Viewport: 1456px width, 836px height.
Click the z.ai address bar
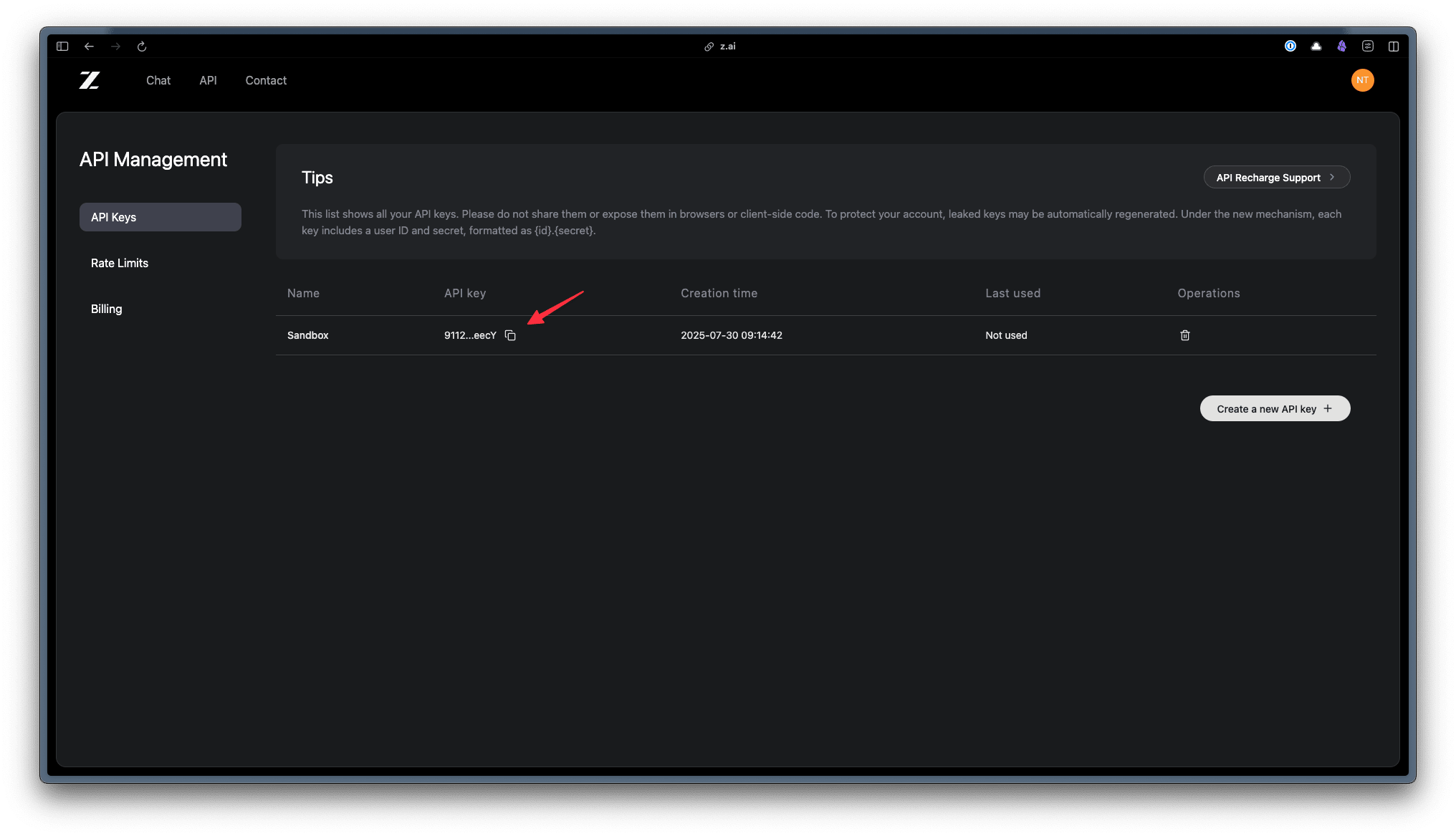pyautogui.click(x=727, y=47)
